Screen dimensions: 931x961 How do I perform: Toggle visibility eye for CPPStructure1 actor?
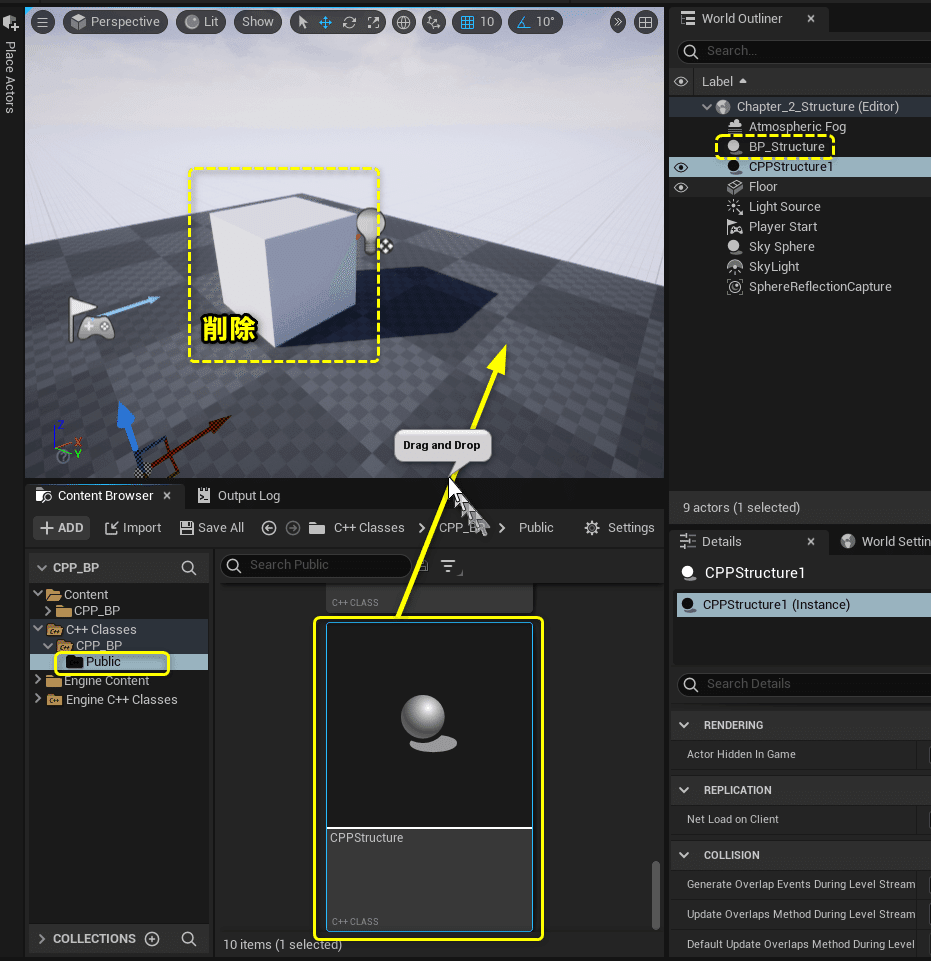click(681, 167)
